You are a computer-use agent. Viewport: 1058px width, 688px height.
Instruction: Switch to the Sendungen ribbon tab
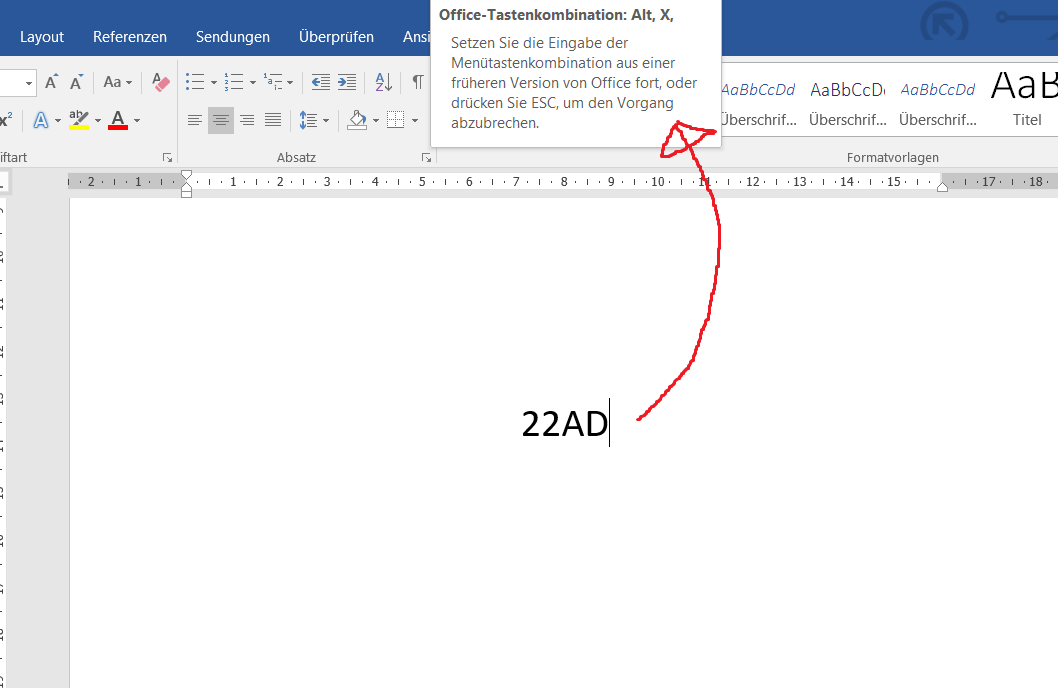point(232,36)
